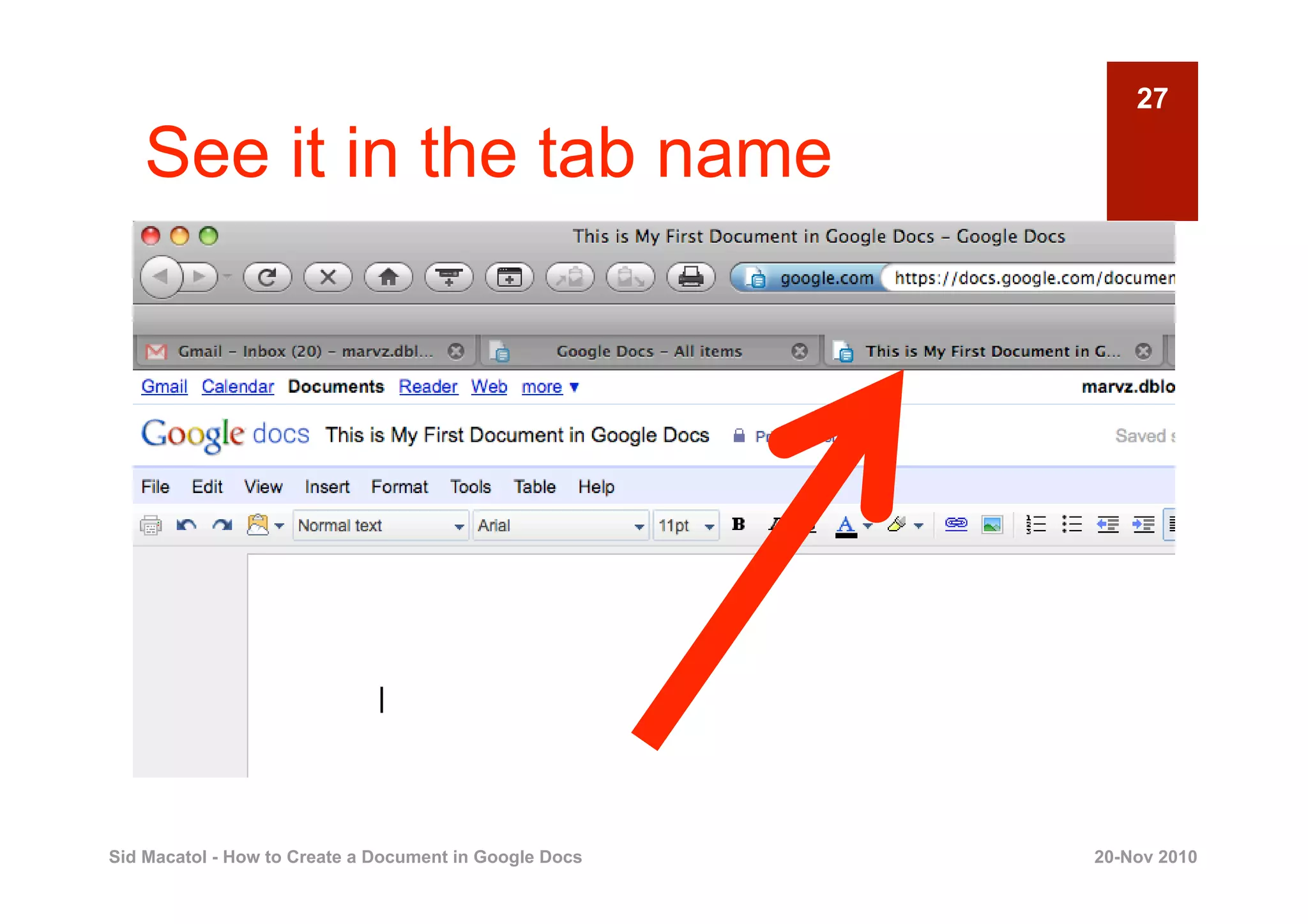Click the browser print icon
Screen dimensions: 1308x924
tap(691, 277)
